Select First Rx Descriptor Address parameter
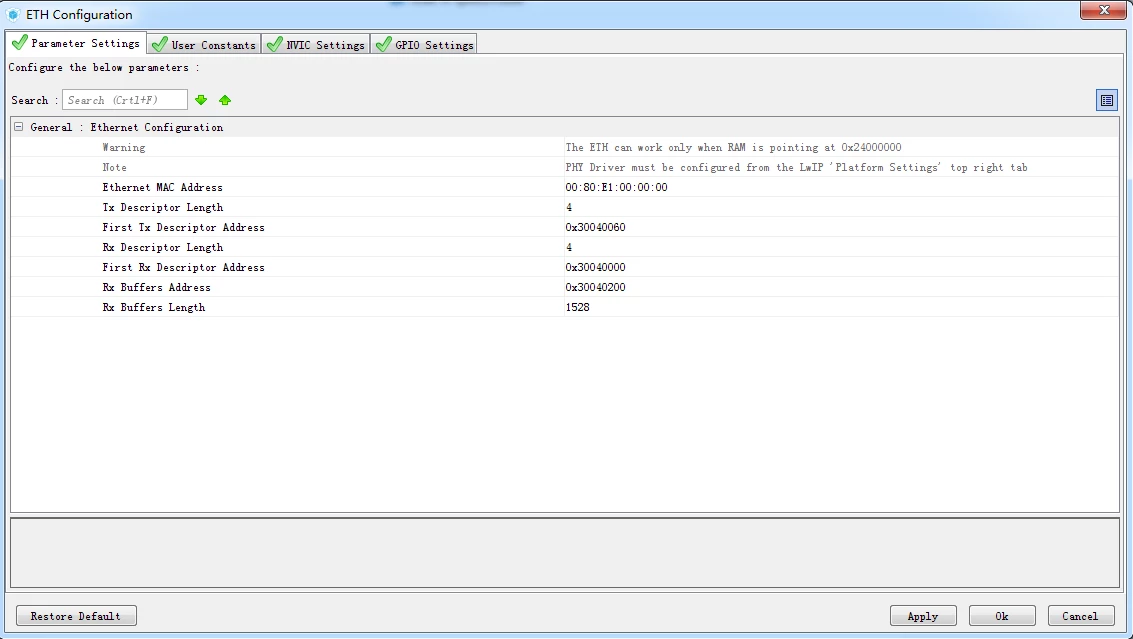1133x639 pixels. [x=184, y=267]
